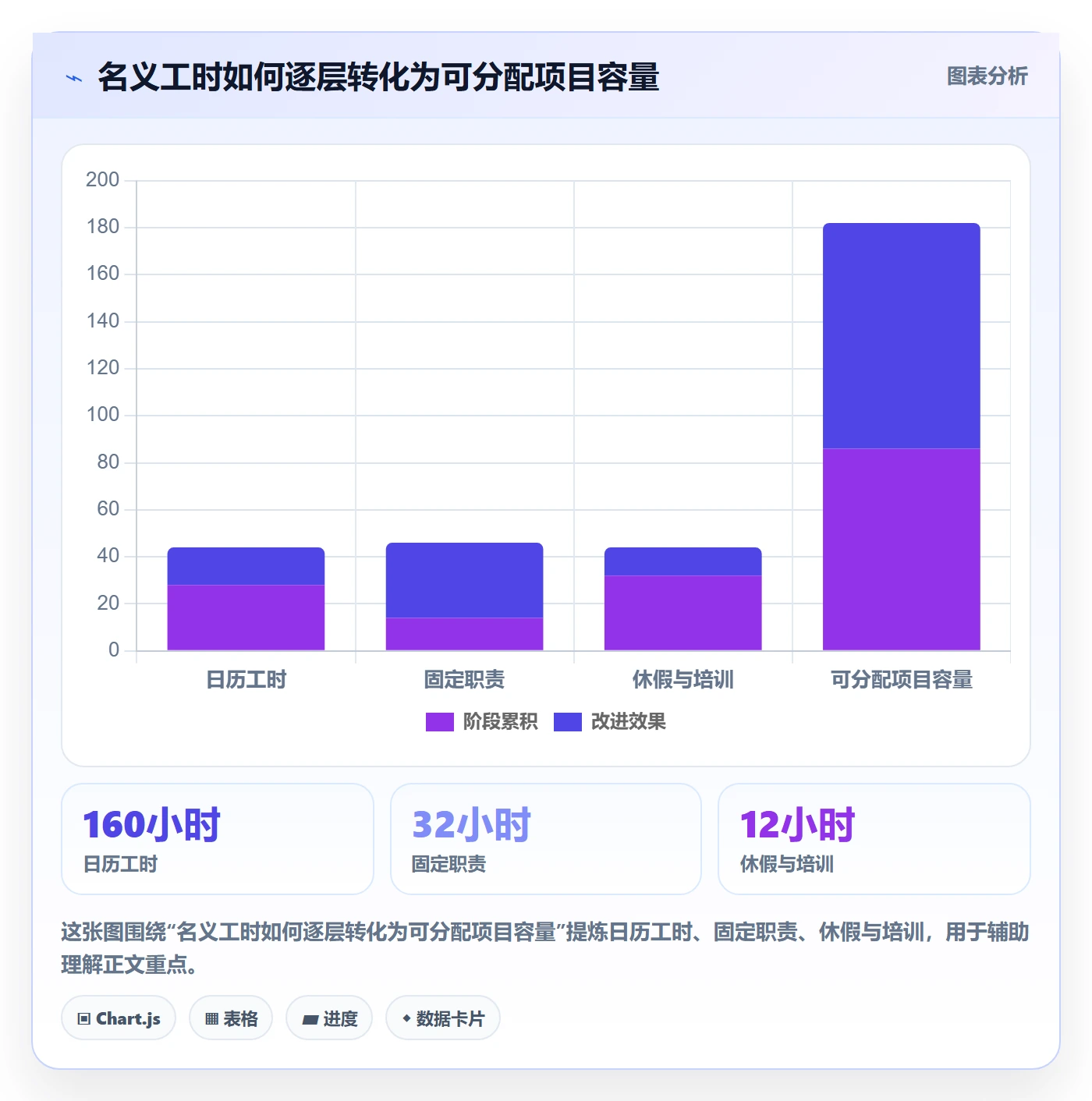Click the 进度 tag chip

(x=329, y=1018)
